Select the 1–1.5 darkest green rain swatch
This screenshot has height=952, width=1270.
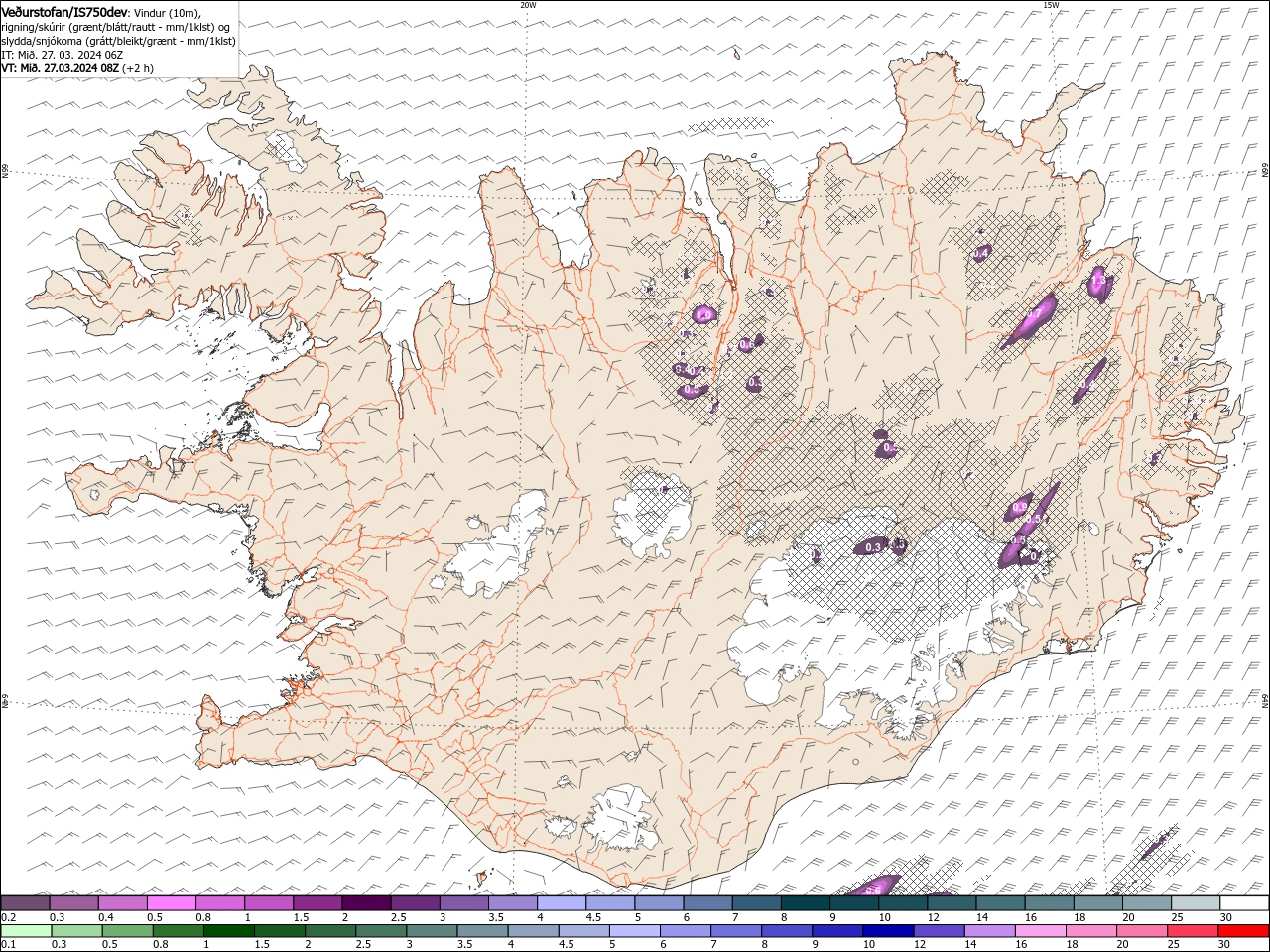point(229,931)
